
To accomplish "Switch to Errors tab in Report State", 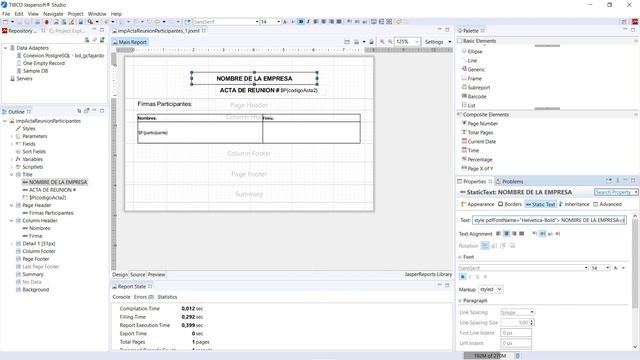I will [x=143, y=297].
